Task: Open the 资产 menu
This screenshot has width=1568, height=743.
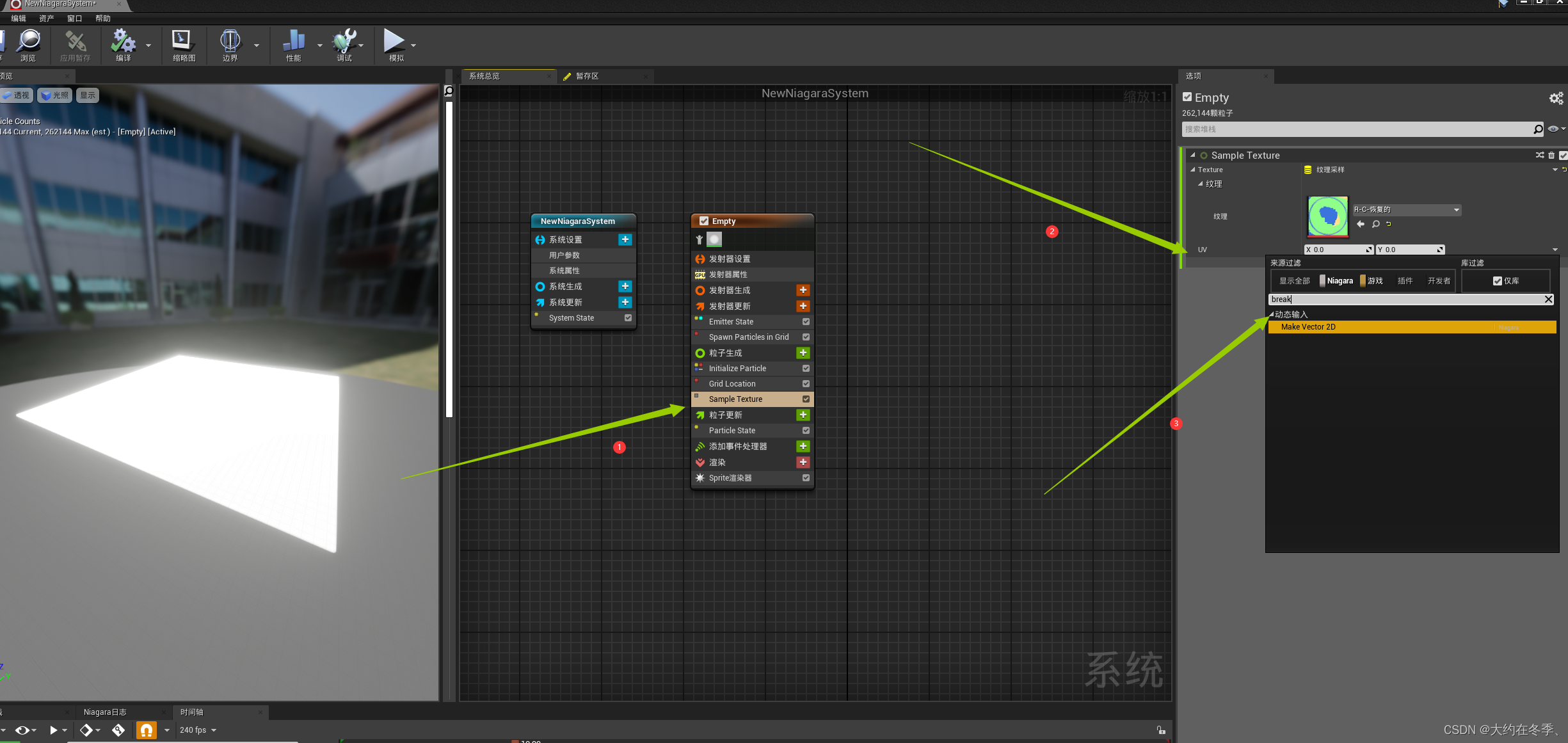Action: click(x=46, y=19)
